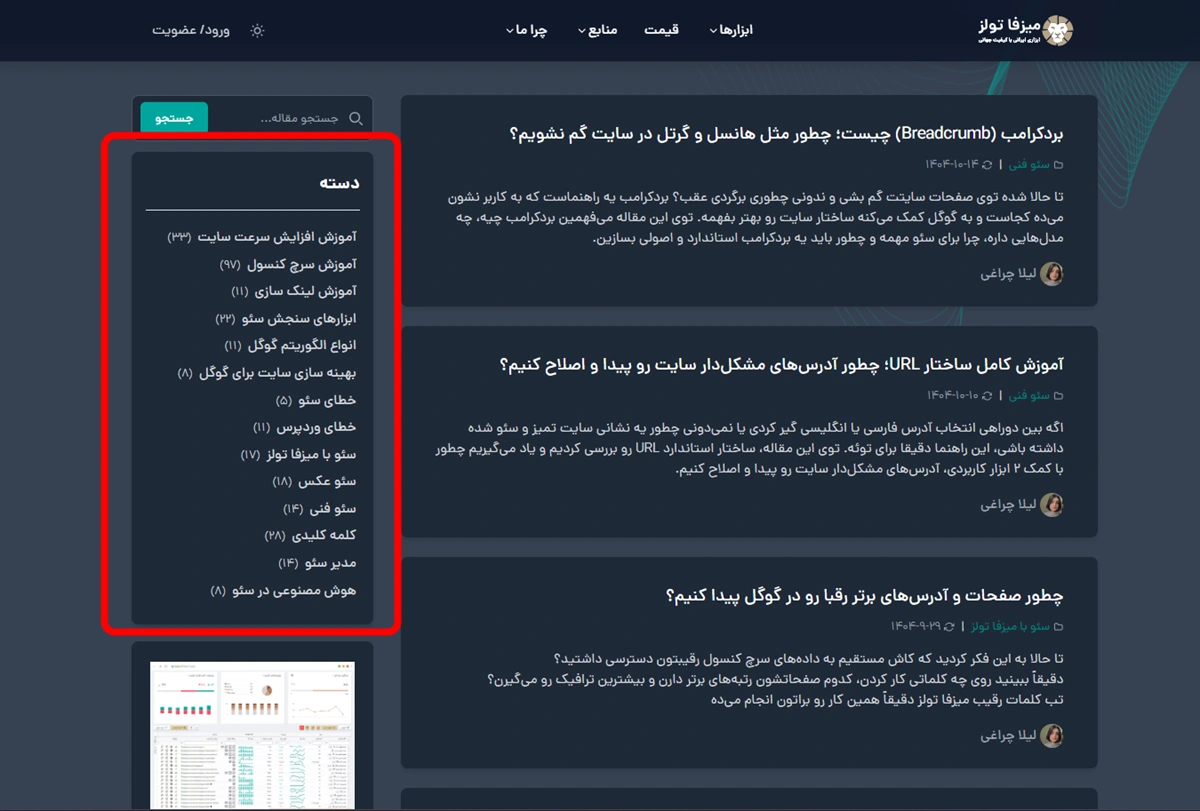Expand the چرا ما dropdown menu
The width and height of the screenshot is (1200, 811).
click(x=526, y=30)
